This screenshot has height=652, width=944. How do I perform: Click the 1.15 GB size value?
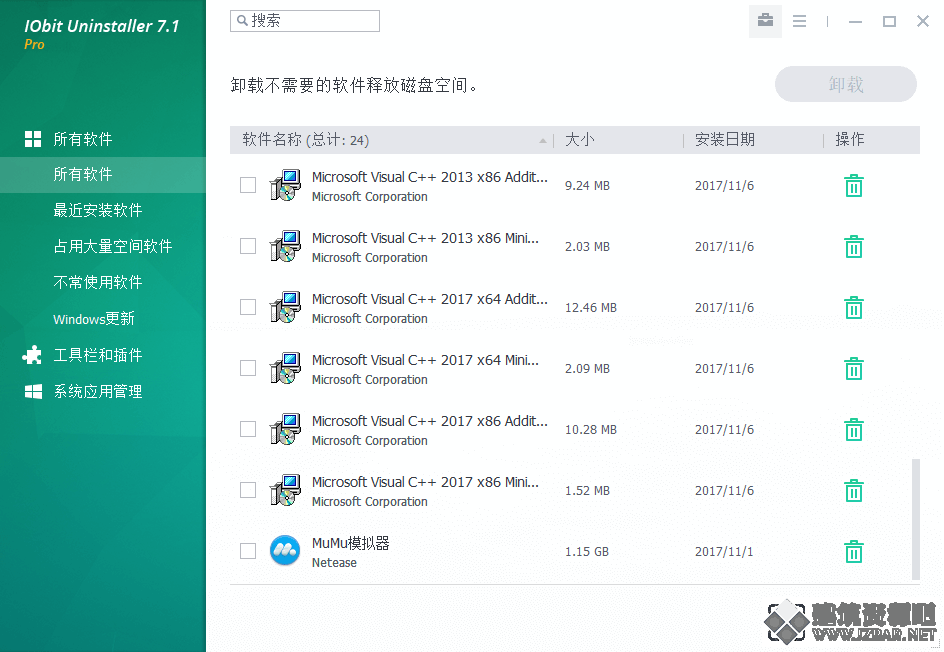tap(586, 551)
